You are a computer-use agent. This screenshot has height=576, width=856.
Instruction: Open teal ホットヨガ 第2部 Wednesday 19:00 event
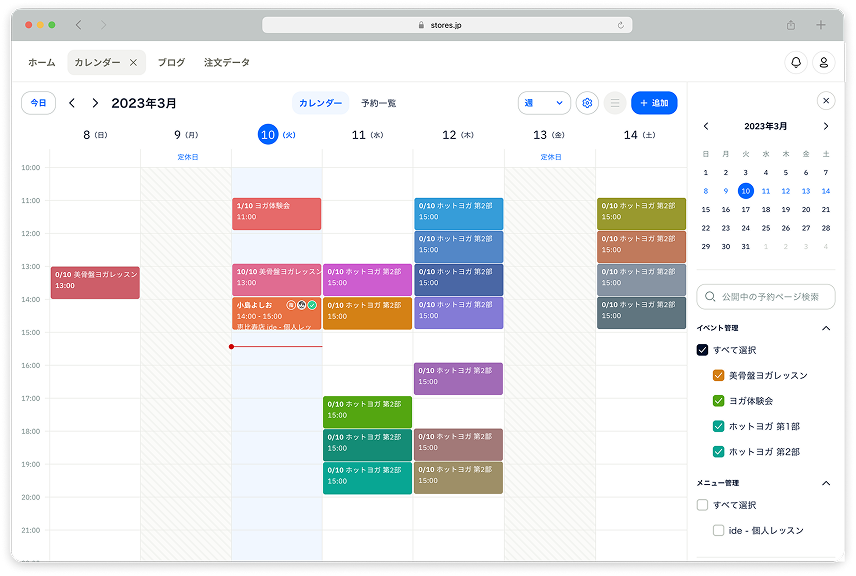click(x=367, y=478)
